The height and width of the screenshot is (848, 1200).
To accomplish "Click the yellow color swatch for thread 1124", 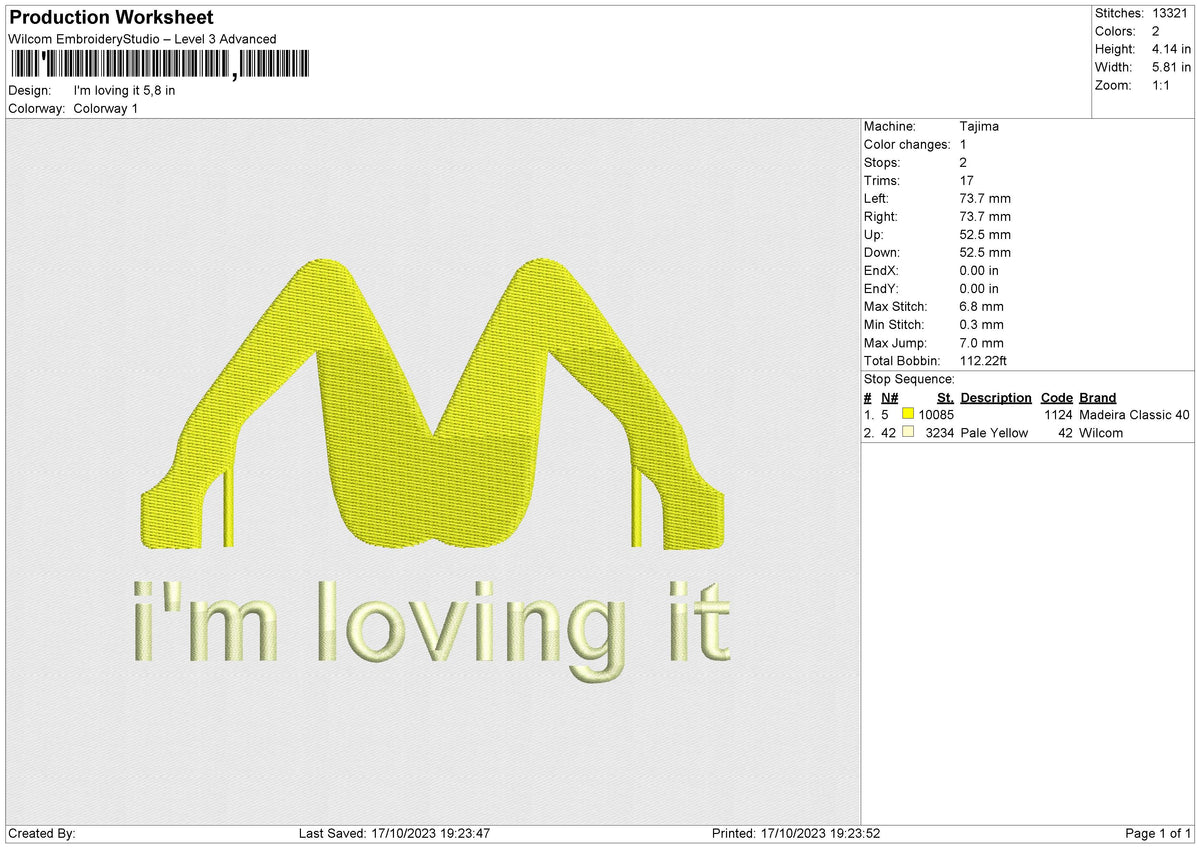I will coord(909,415).
